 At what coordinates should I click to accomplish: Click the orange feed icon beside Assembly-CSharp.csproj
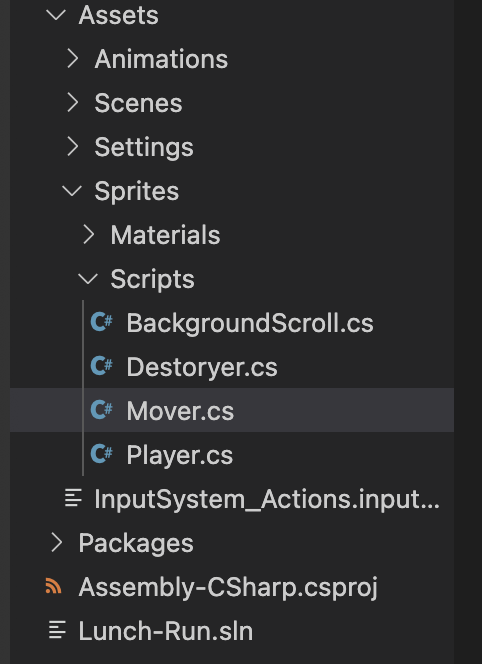(54, 587)
